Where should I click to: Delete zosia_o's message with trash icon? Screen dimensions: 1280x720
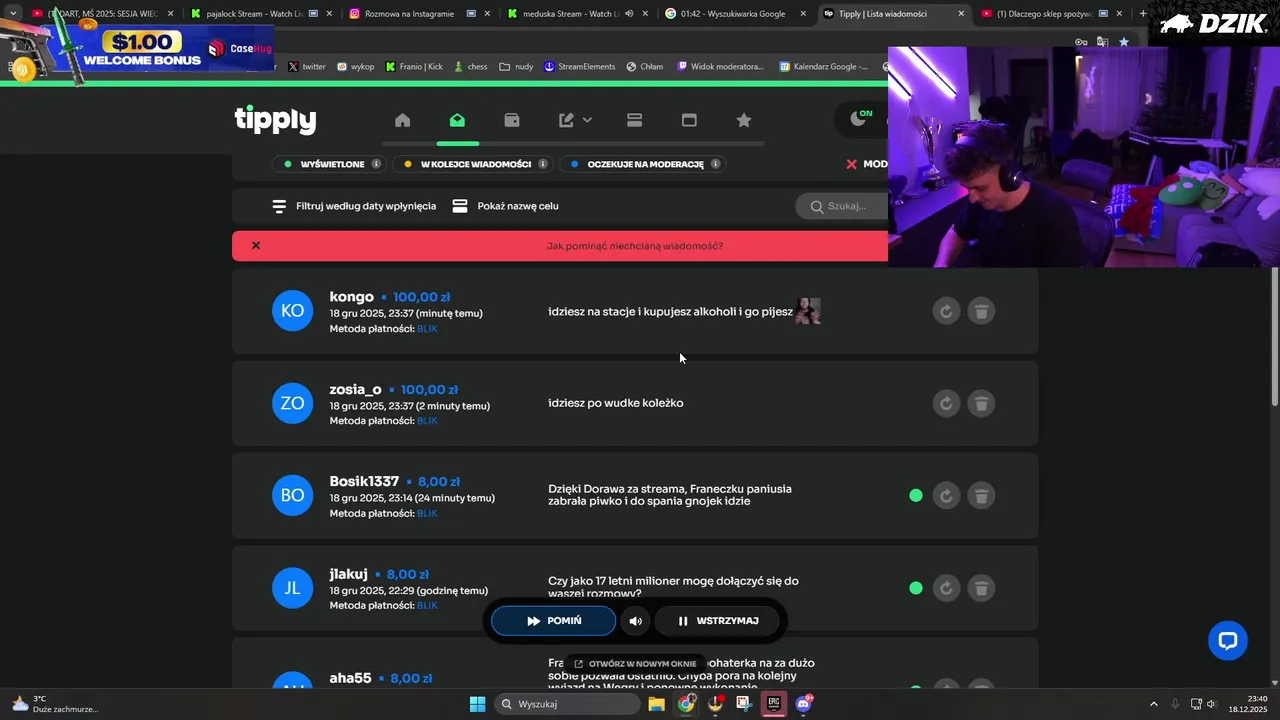981,403
